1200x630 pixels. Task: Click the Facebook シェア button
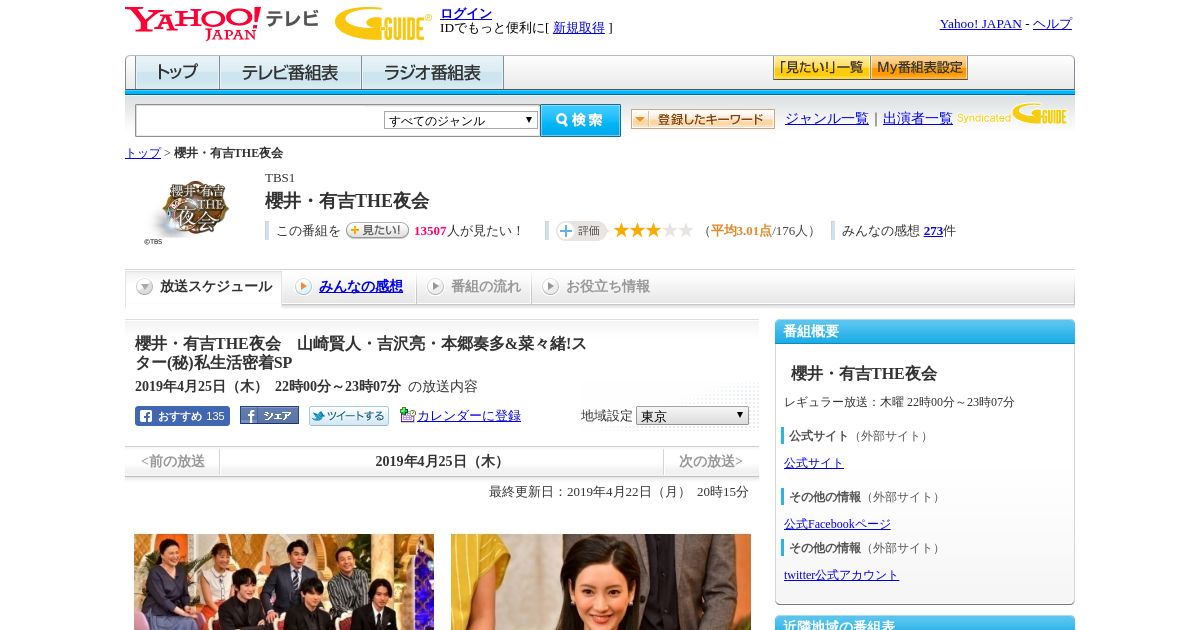269,415
